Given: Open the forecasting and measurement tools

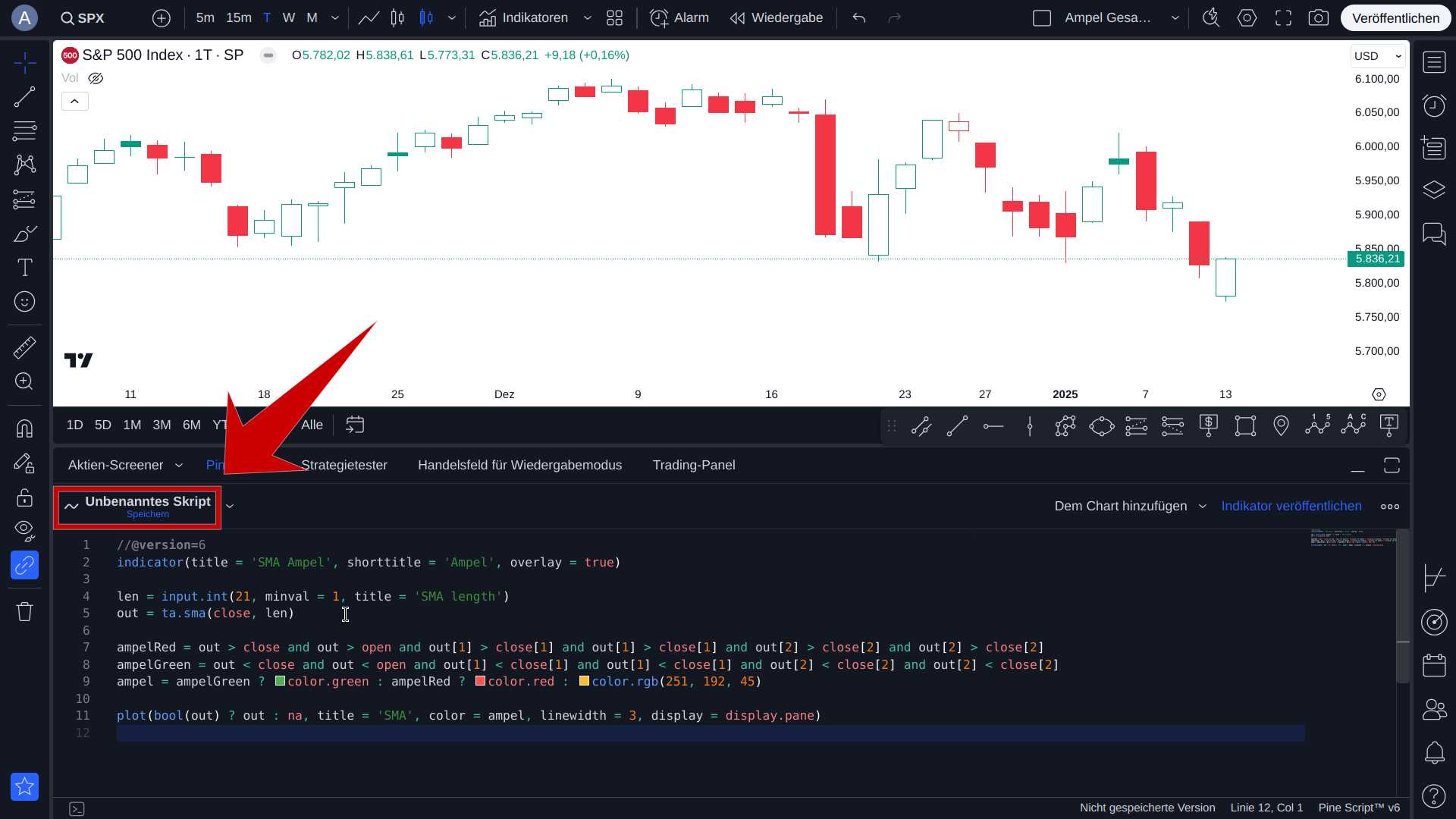Looking at the screenshot, I should coord(24,199).
